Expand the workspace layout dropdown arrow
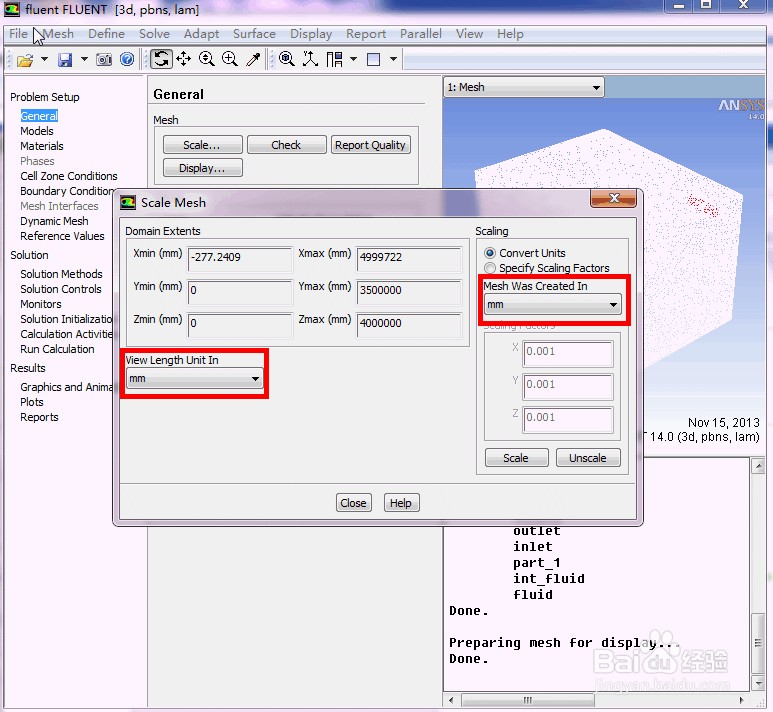Screen dimensions: 773x712 353,60
